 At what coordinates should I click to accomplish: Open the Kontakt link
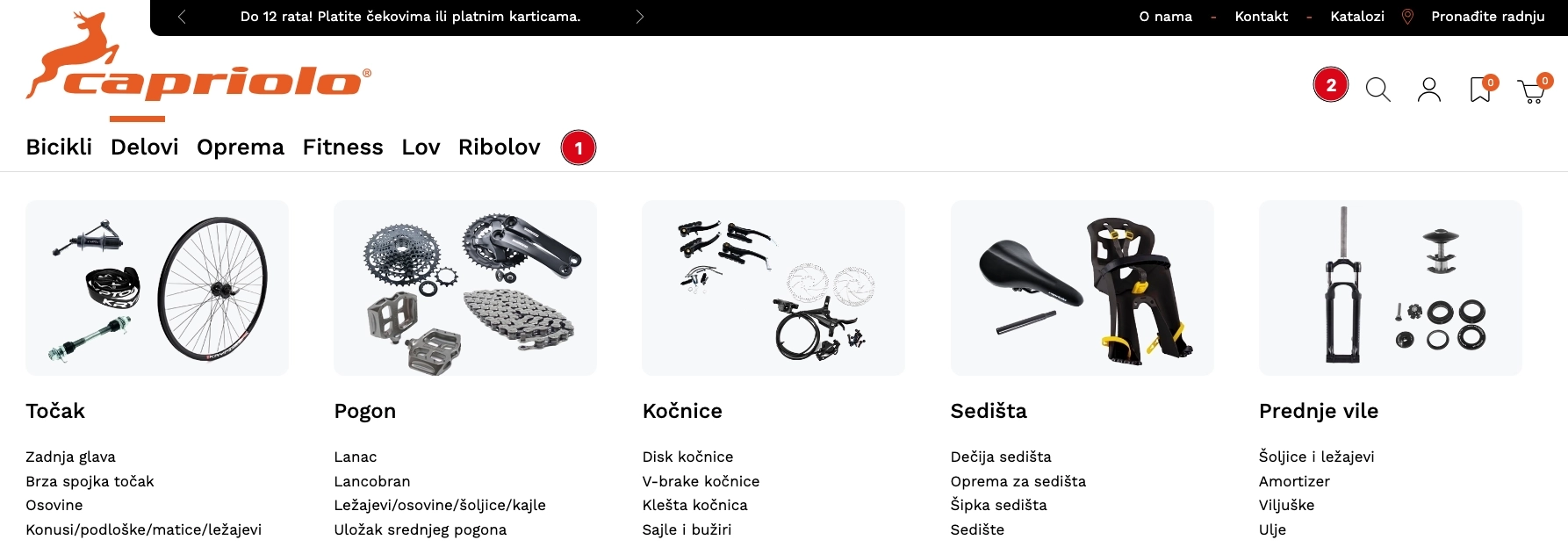pyautogui.click(x=1261, y=17)
